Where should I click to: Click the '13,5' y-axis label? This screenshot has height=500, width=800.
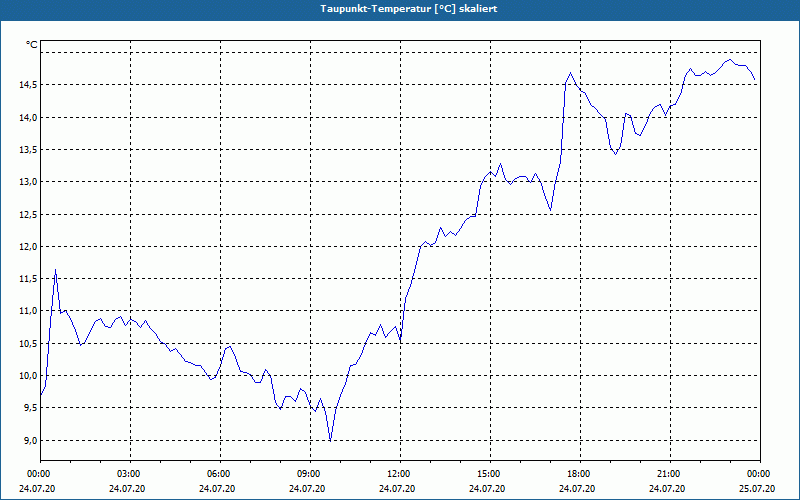pyautogui.click(x=28, y=149)
